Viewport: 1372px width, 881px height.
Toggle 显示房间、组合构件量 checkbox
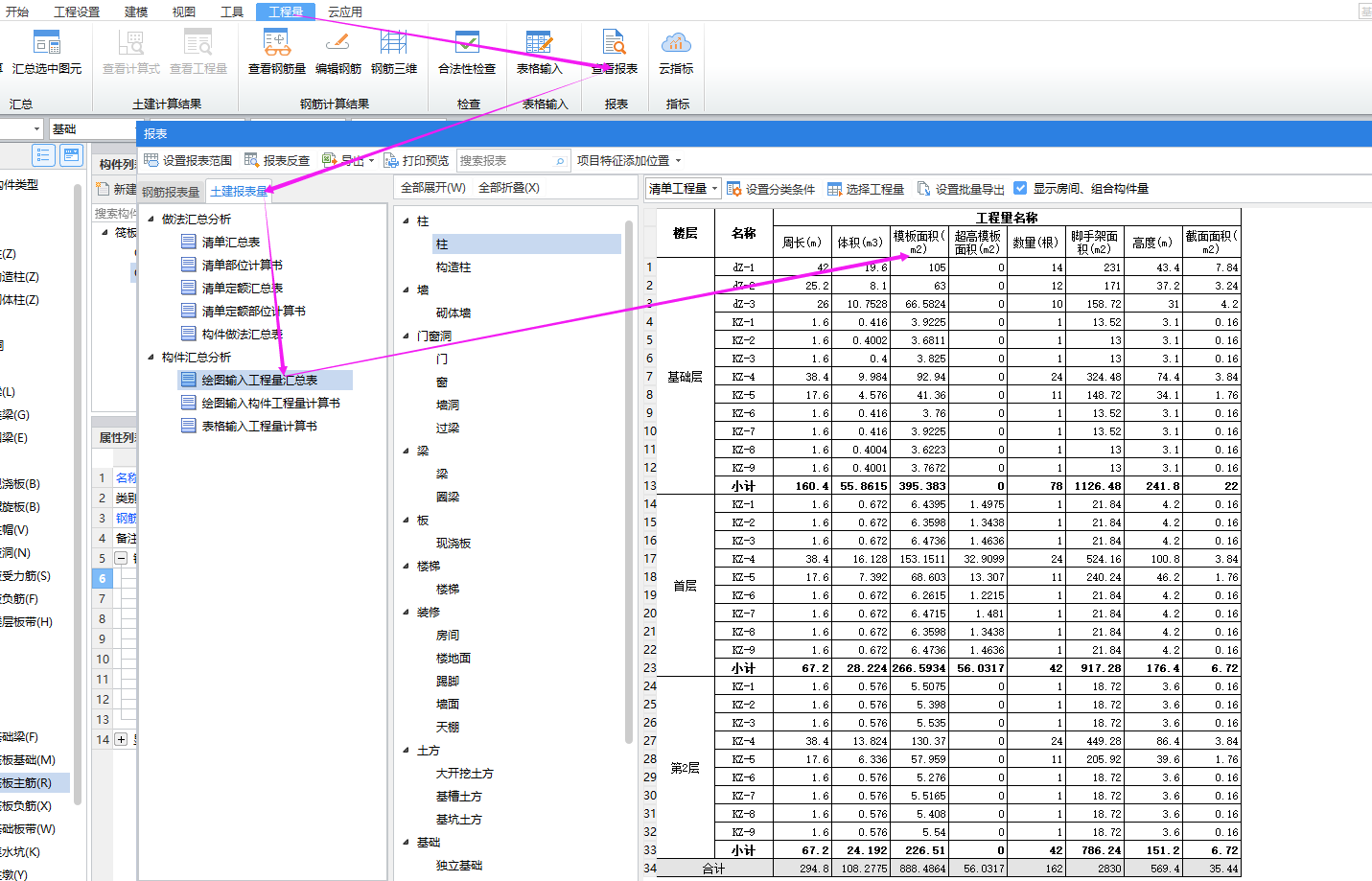[1020, 188]
